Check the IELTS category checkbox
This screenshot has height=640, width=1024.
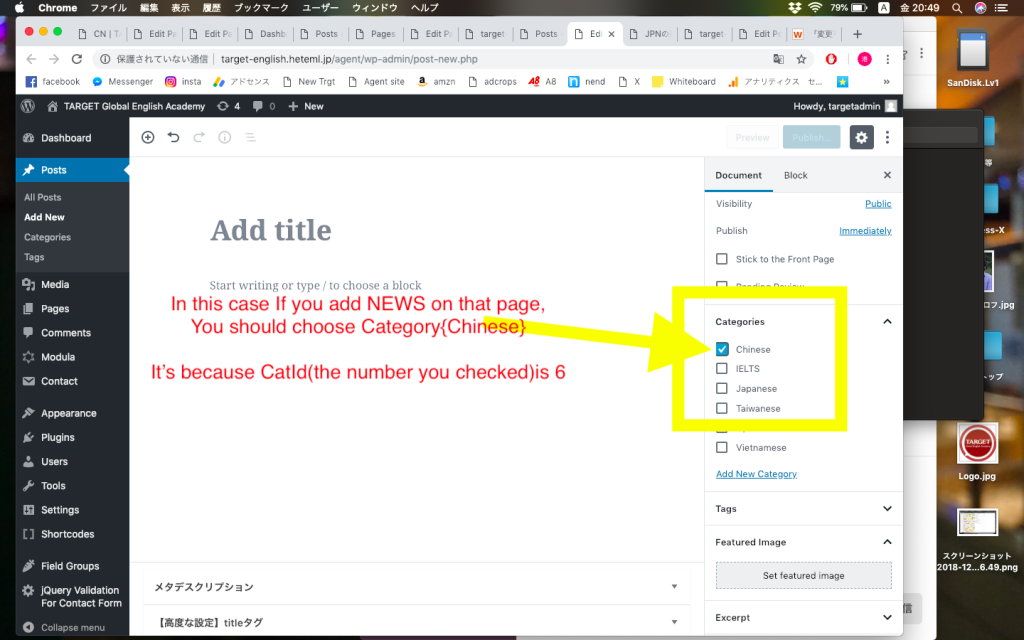coord(722,369)
